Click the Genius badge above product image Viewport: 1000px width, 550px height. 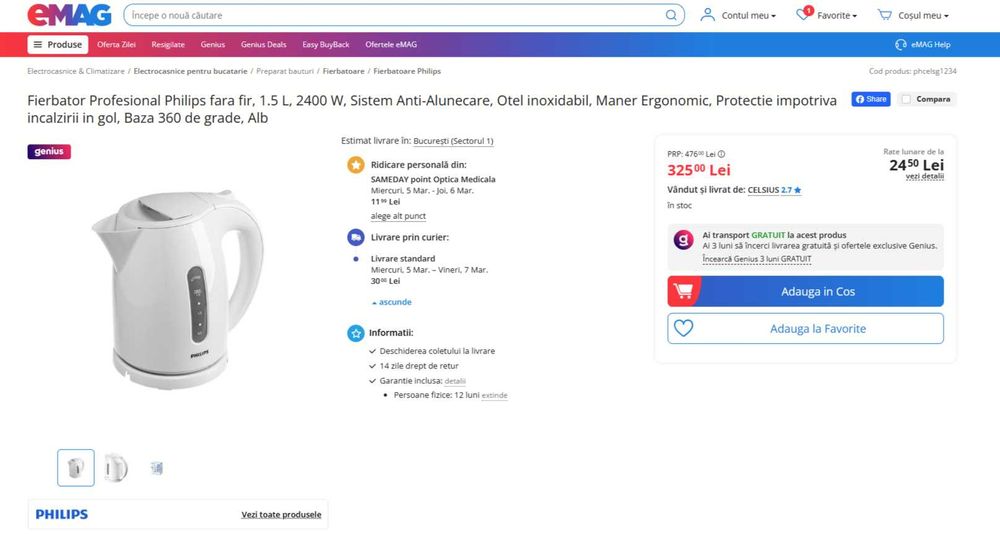(x=49, y=152)
